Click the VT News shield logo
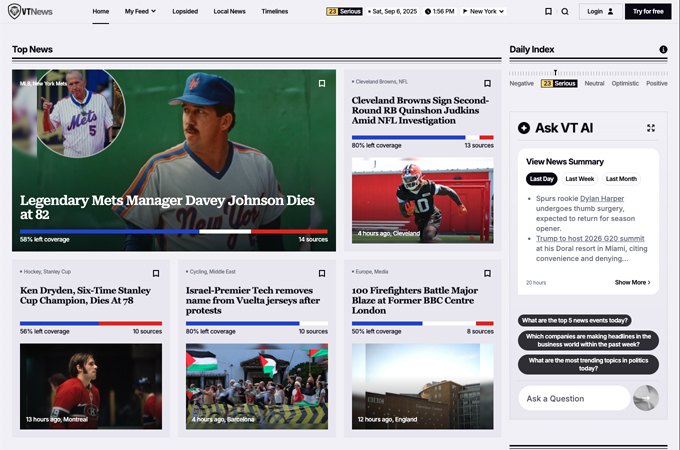The height and width of the screenshot is (450, 680). pyautogui.click(x=14, y=11)
